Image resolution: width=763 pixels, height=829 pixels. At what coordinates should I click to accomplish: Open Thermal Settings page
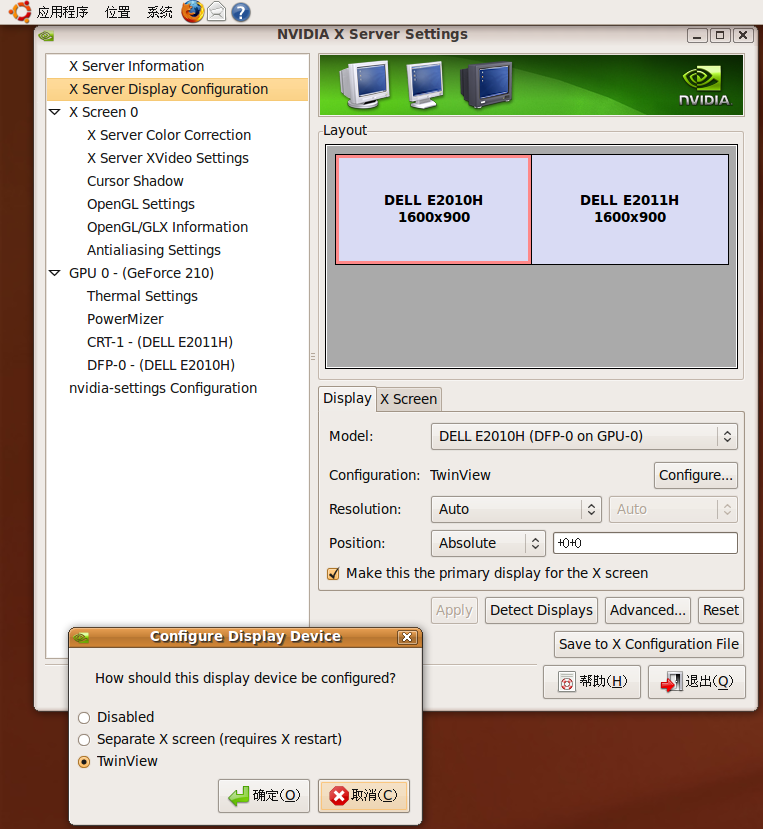click(x=142, y=296)
